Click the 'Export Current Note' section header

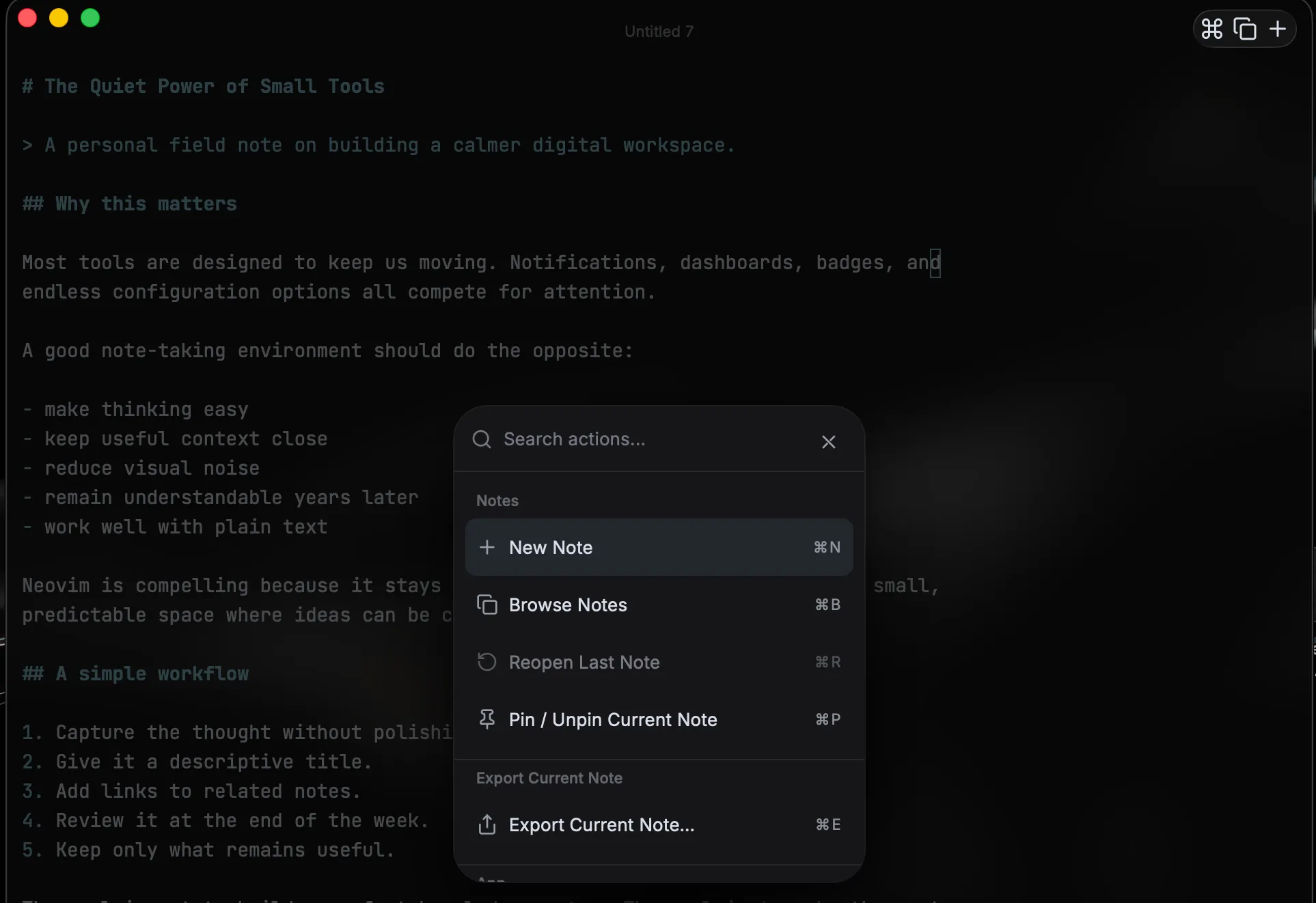(x=549, y=778)
